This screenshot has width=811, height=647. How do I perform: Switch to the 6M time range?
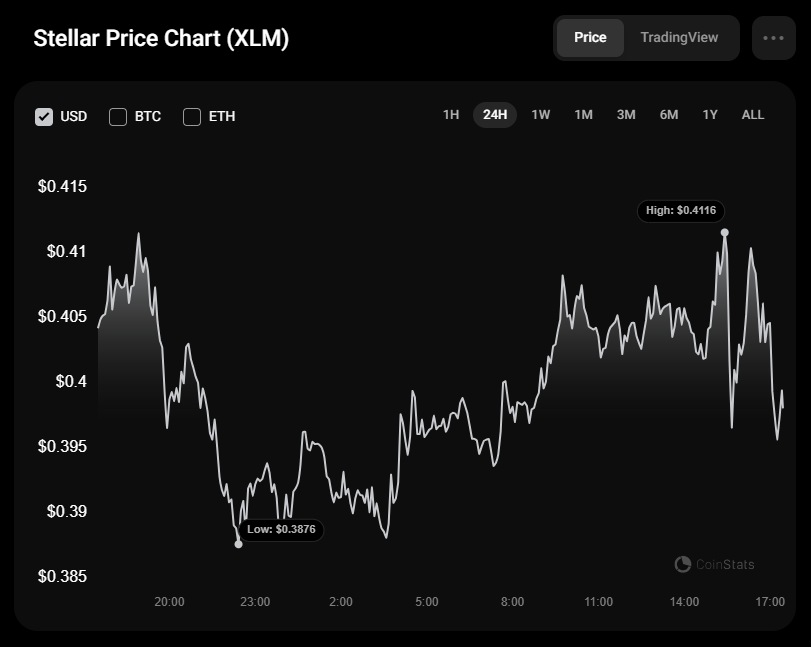[x=669, y=115]
